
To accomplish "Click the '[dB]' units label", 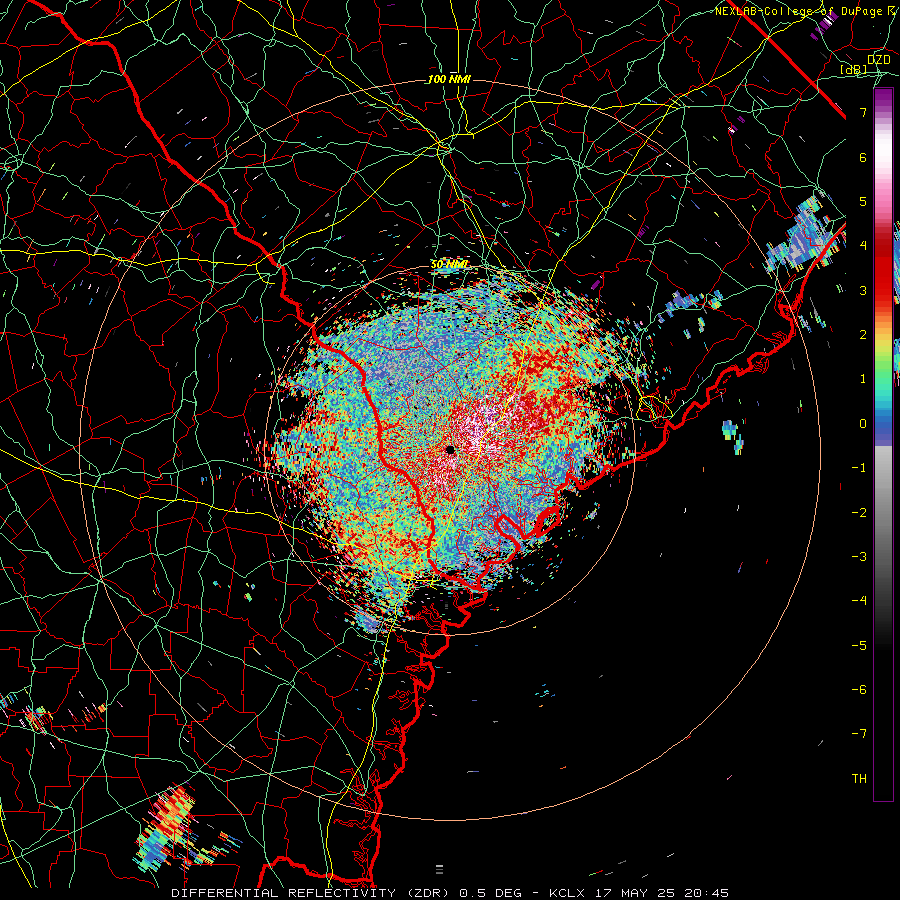I will tap(854, 70).
